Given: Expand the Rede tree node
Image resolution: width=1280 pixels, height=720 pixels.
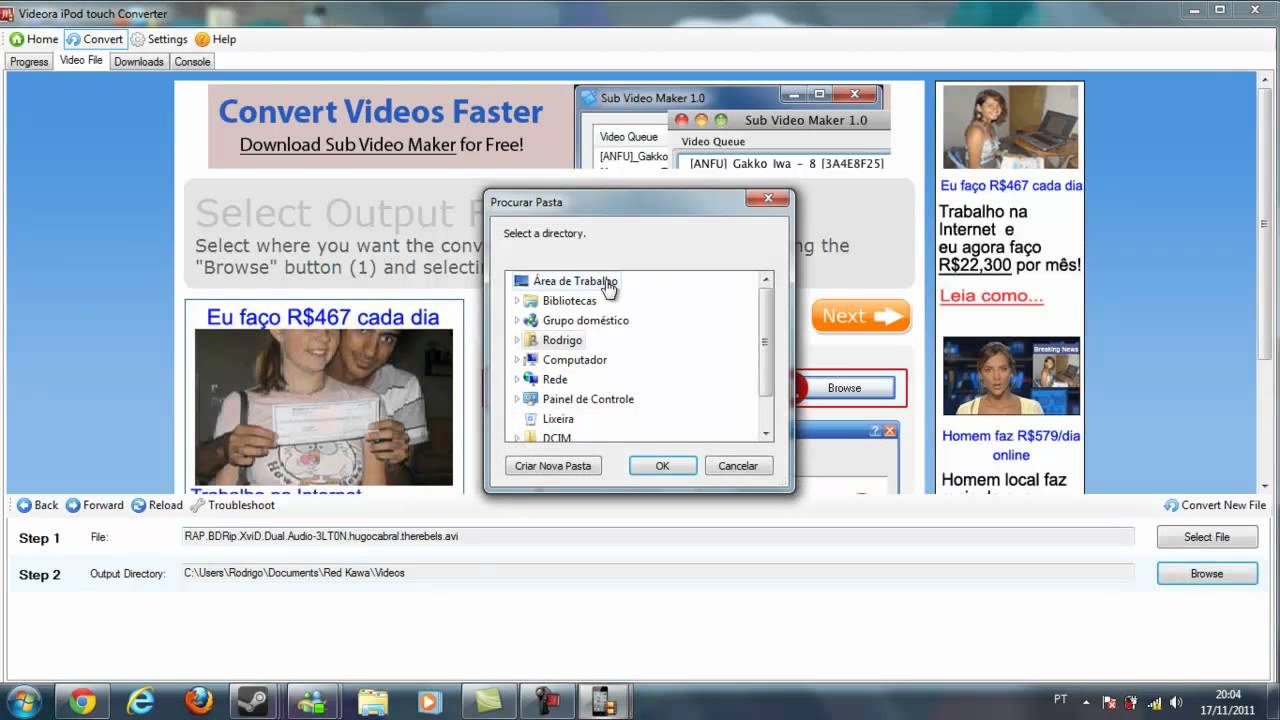Looking at the screenshot, I should (x=517, y=380).
